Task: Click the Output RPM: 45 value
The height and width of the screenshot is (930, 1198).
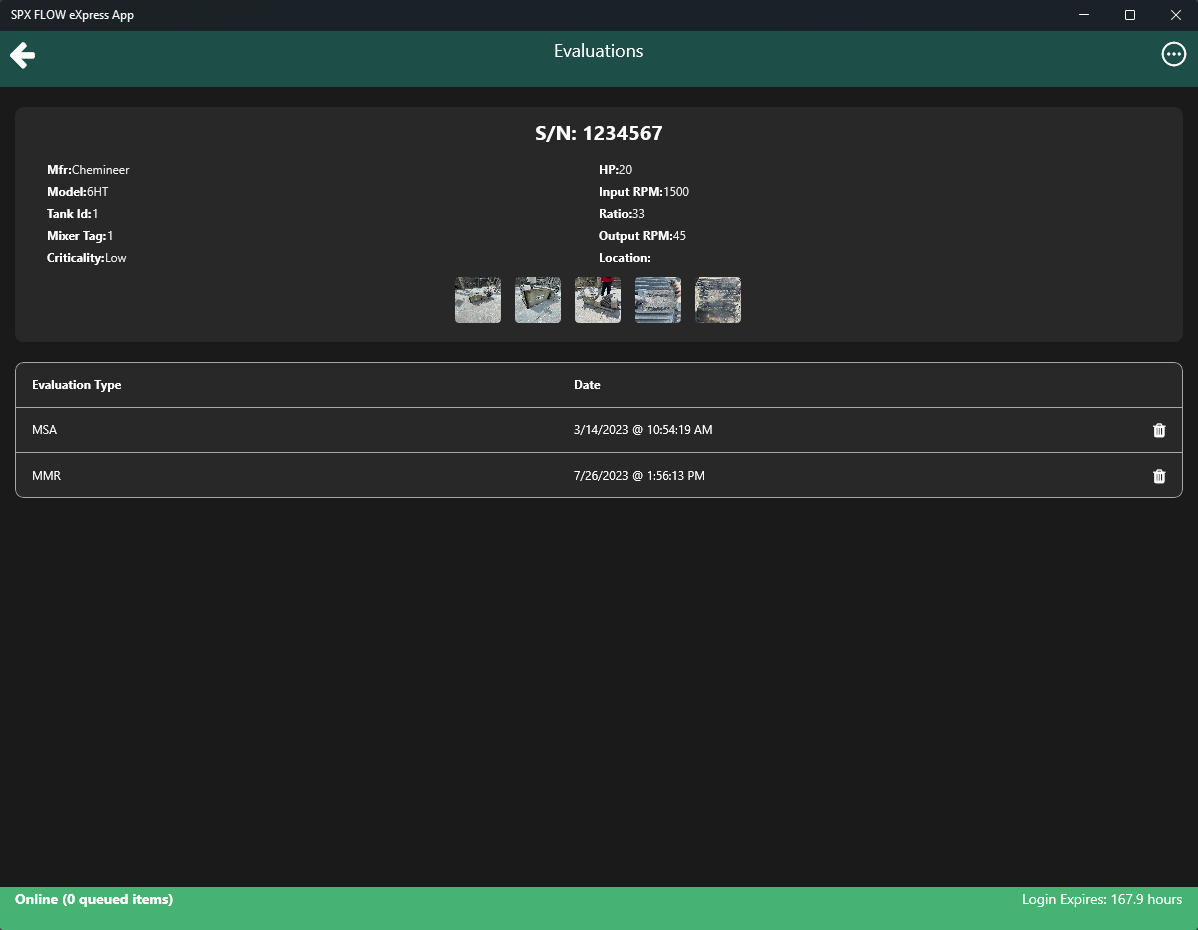Action: tap(642, 236)
